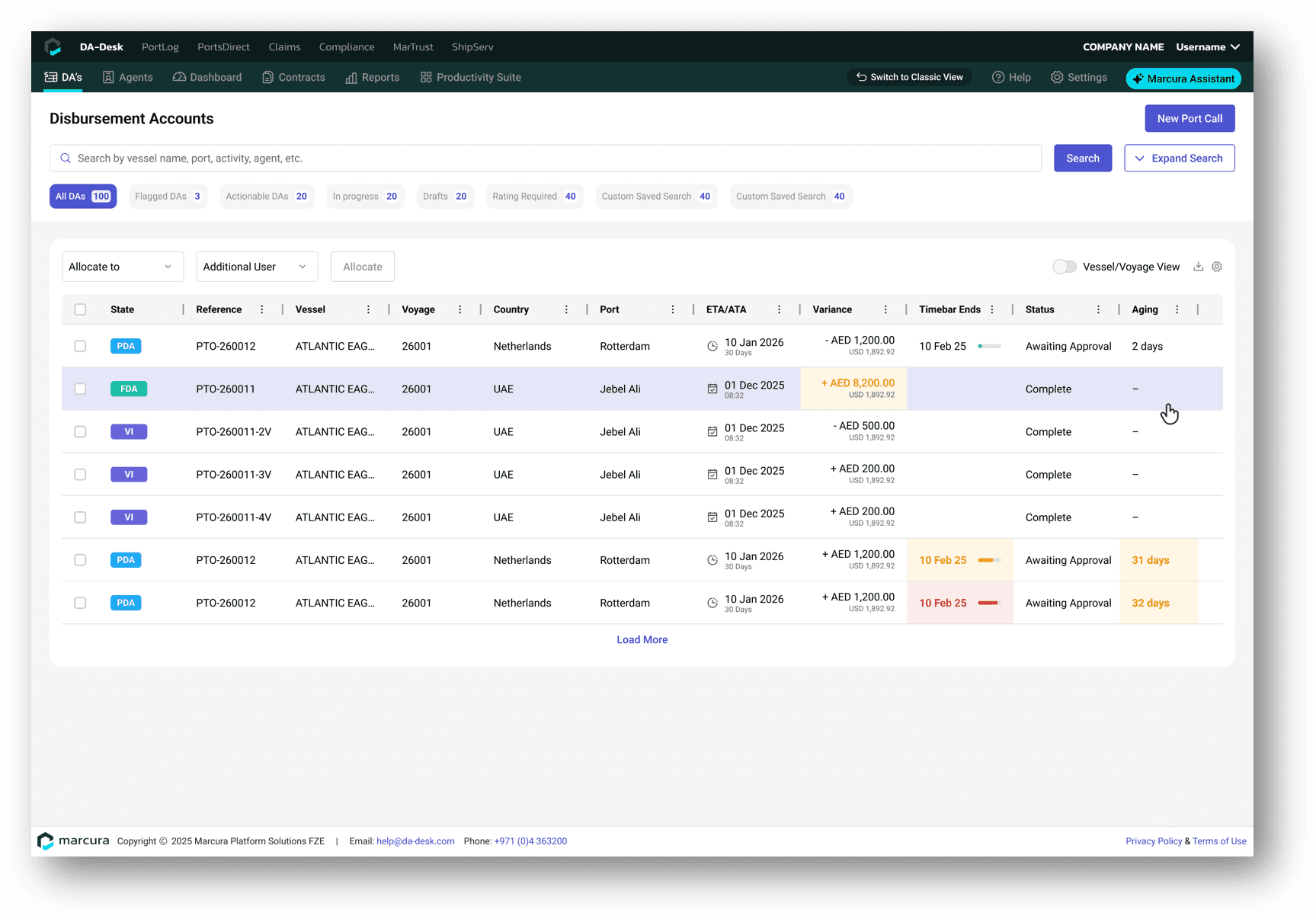Click the calendar icon in PTO-260011-4V row
The width and height of the screenshot is (1316, 919).
(x=712, y=517)
